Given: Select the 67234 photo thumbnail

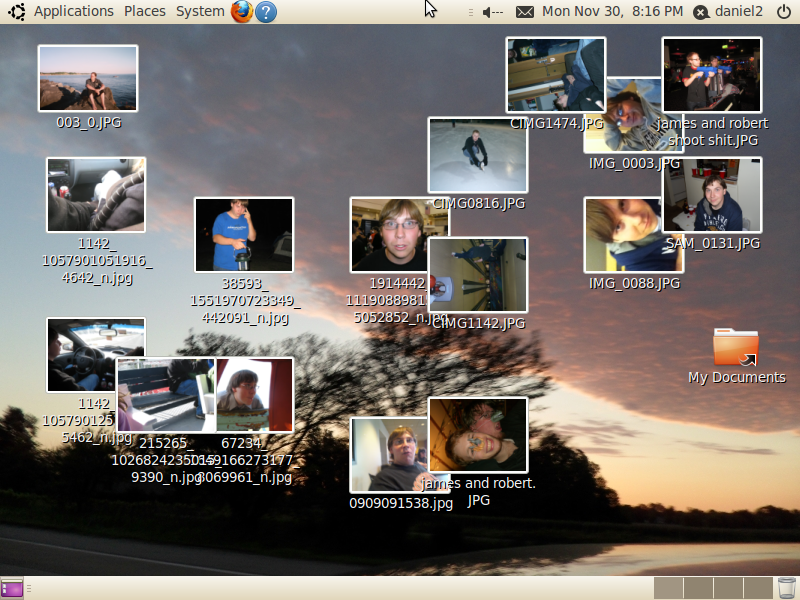Looking at the screenshot, I should (255, 395).
